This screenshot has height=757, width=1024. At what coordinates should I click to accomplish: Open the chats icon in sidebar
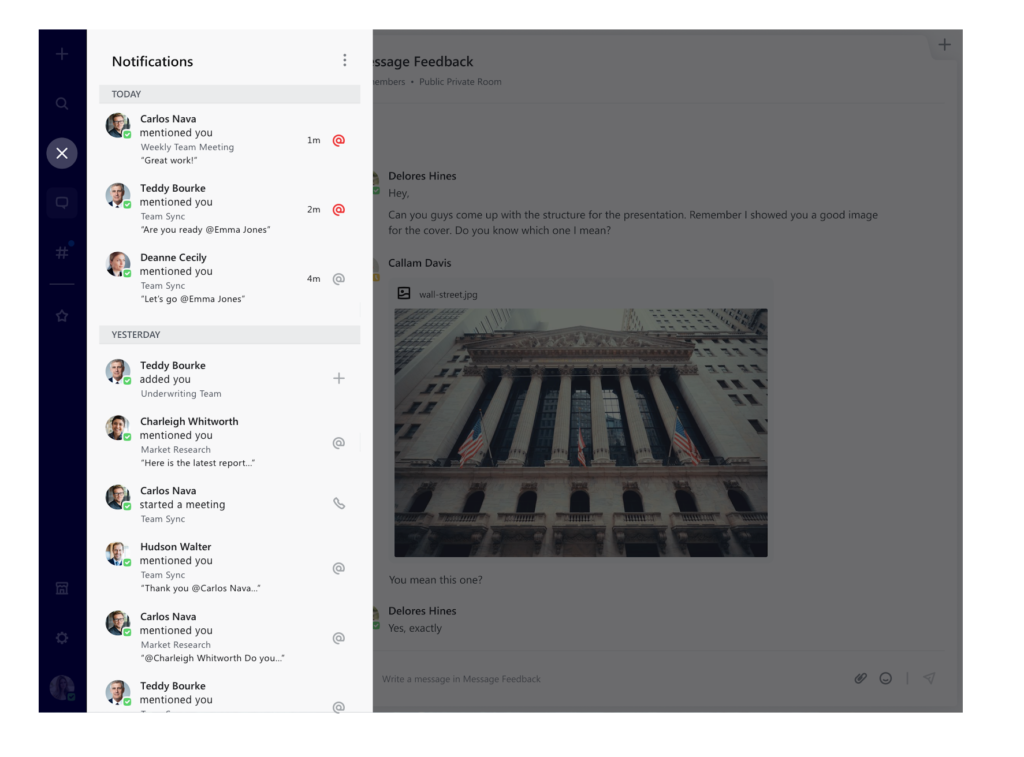coord(62,203)
